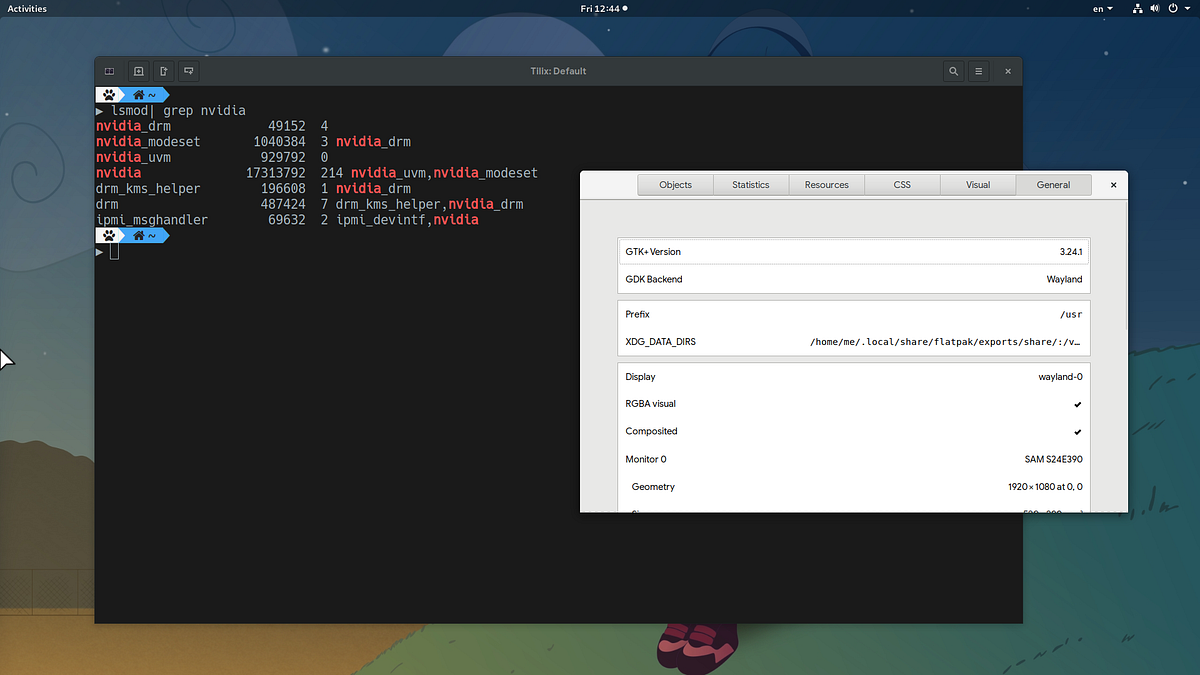Open the Tilix session sidebar
This screenshot has width=1200, height=675.
coord(109,71)
